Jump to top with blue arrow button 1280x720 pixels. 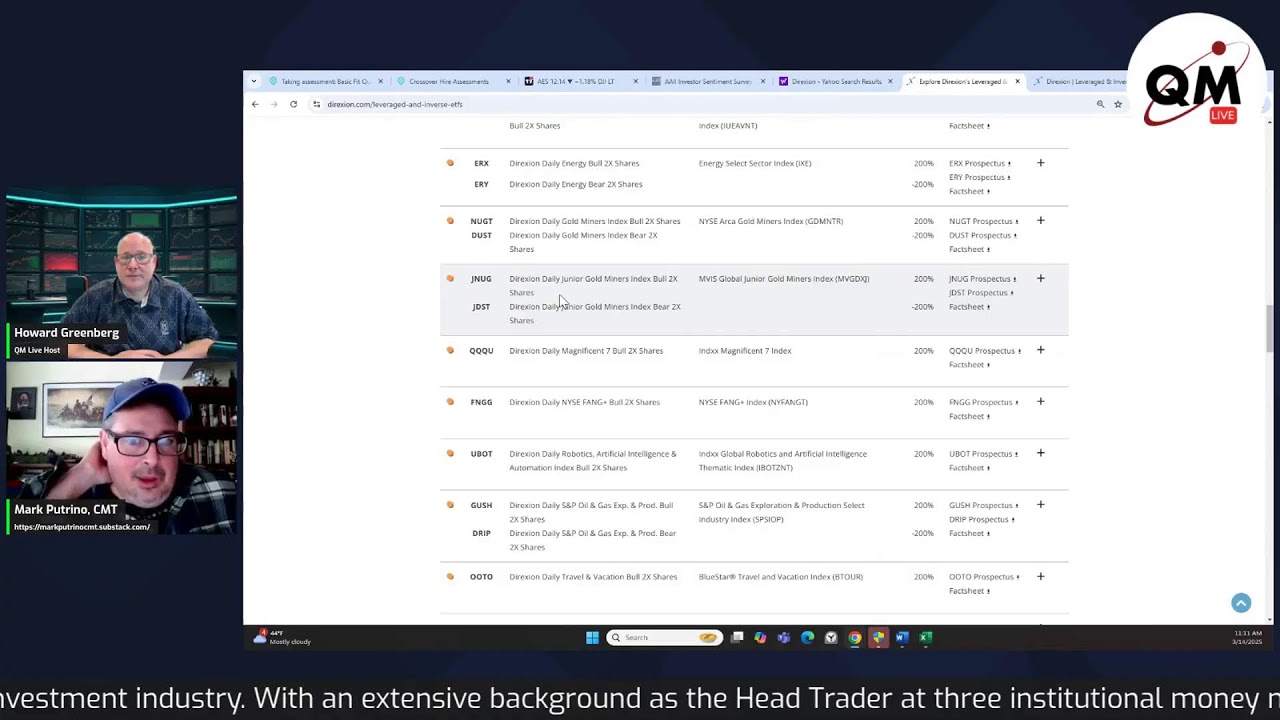click(x=1241, y=603)
